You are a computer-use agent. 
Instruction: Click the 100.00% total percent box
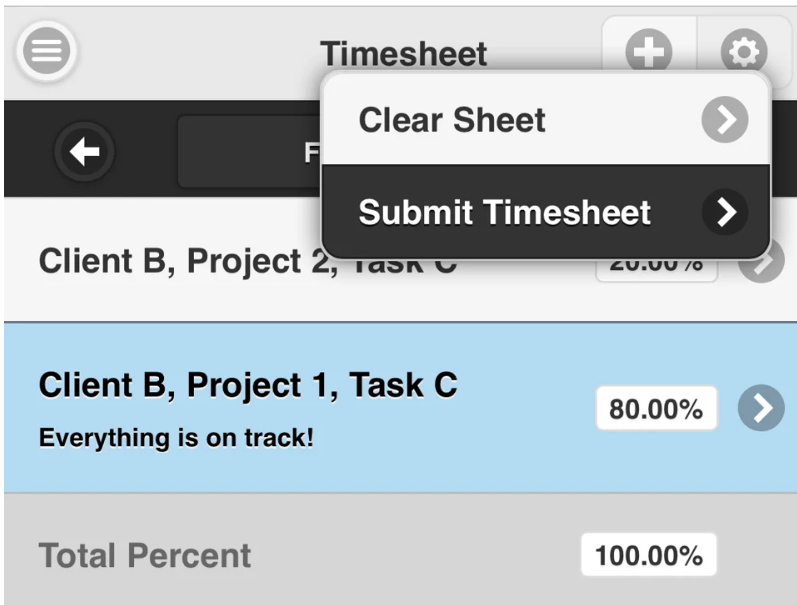(x=649, y=555)
